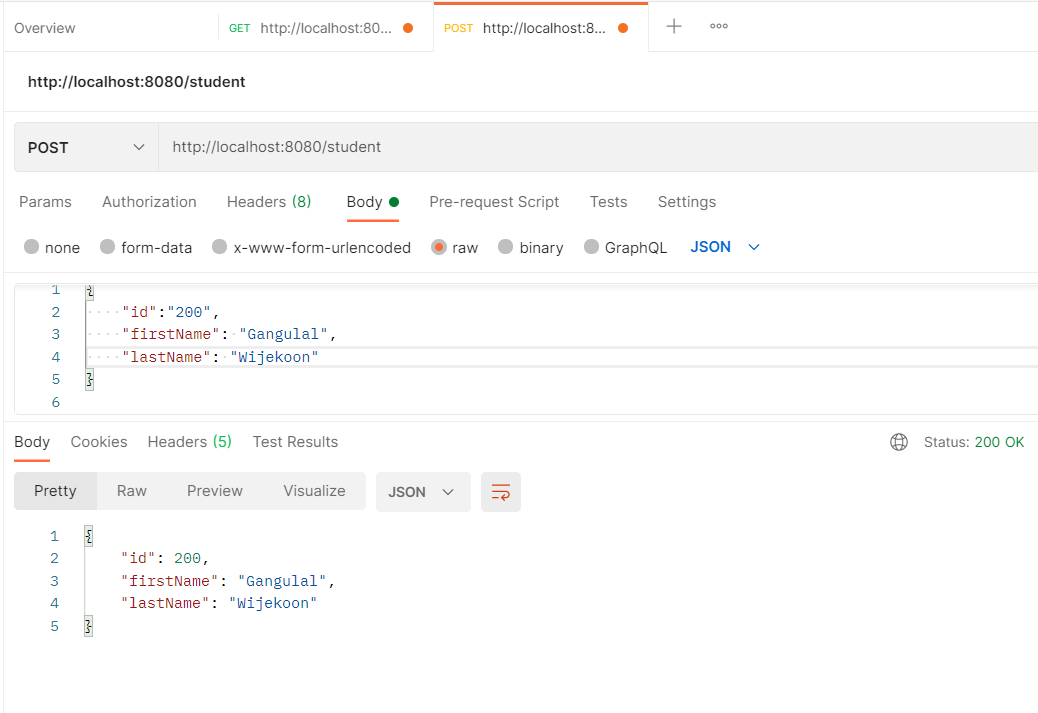Screen dimensions: 1038x713
Task: Open a new request tab with plus icon
Action: tap(673, 27)
